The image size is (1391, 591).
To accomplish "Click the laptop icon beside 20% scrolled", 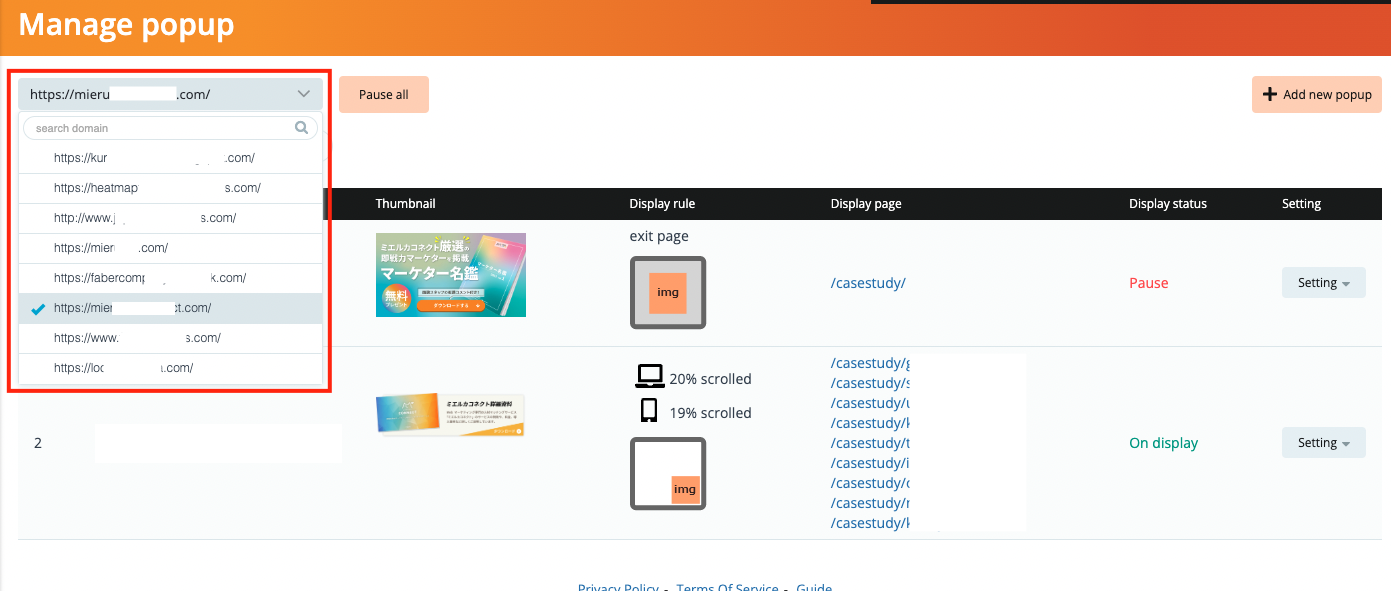I will pyautogui.click(x=650, y=375).
